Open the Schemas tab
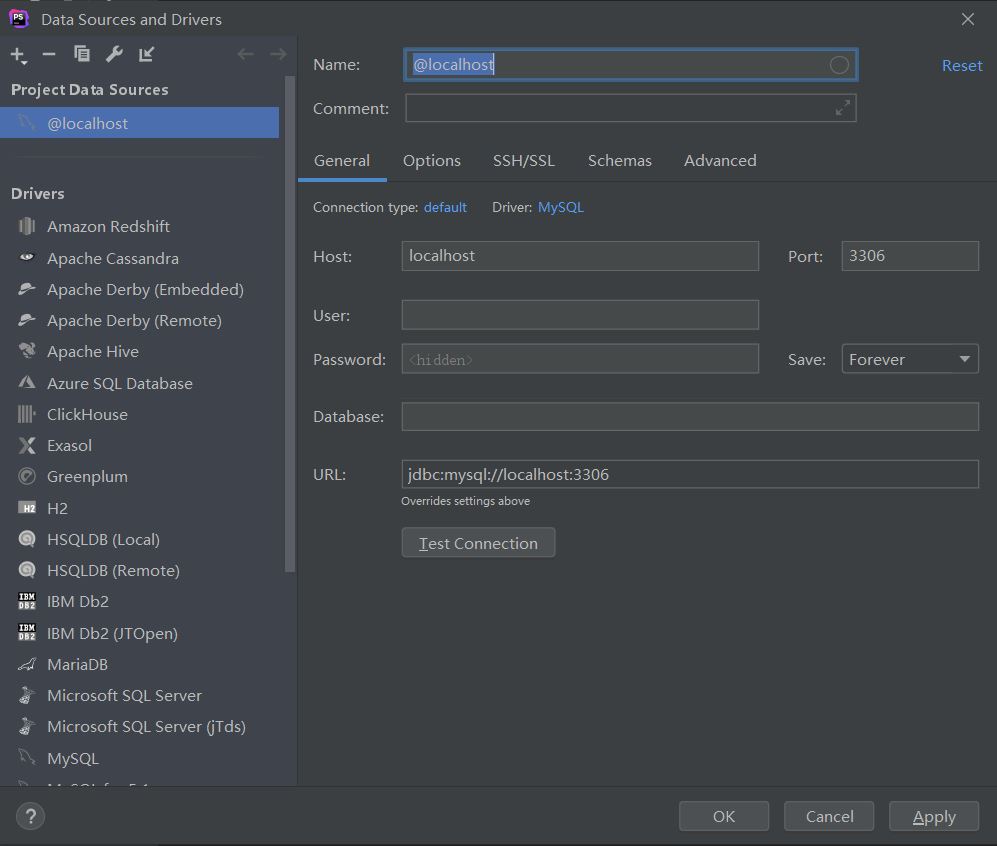The image size is (997, 846). pyautogui.click(x=619, y=160)
